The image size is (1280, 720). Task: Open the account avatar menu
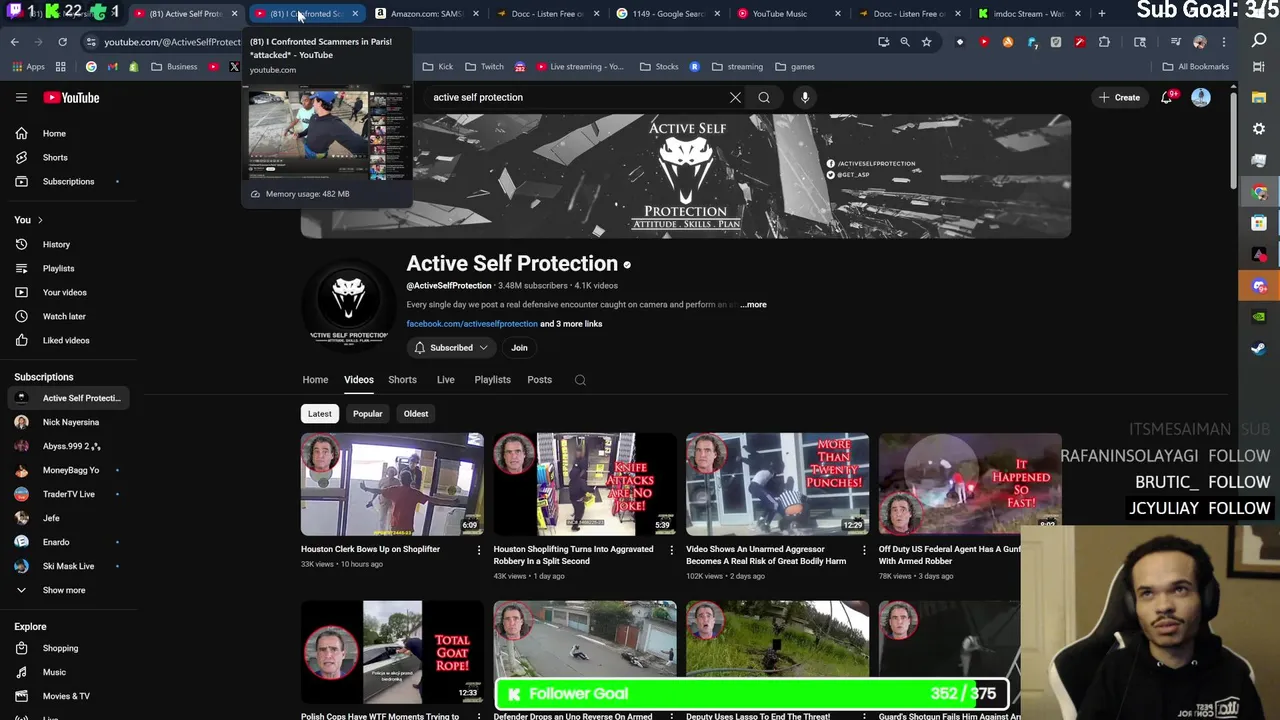[x=1201, y=97]
